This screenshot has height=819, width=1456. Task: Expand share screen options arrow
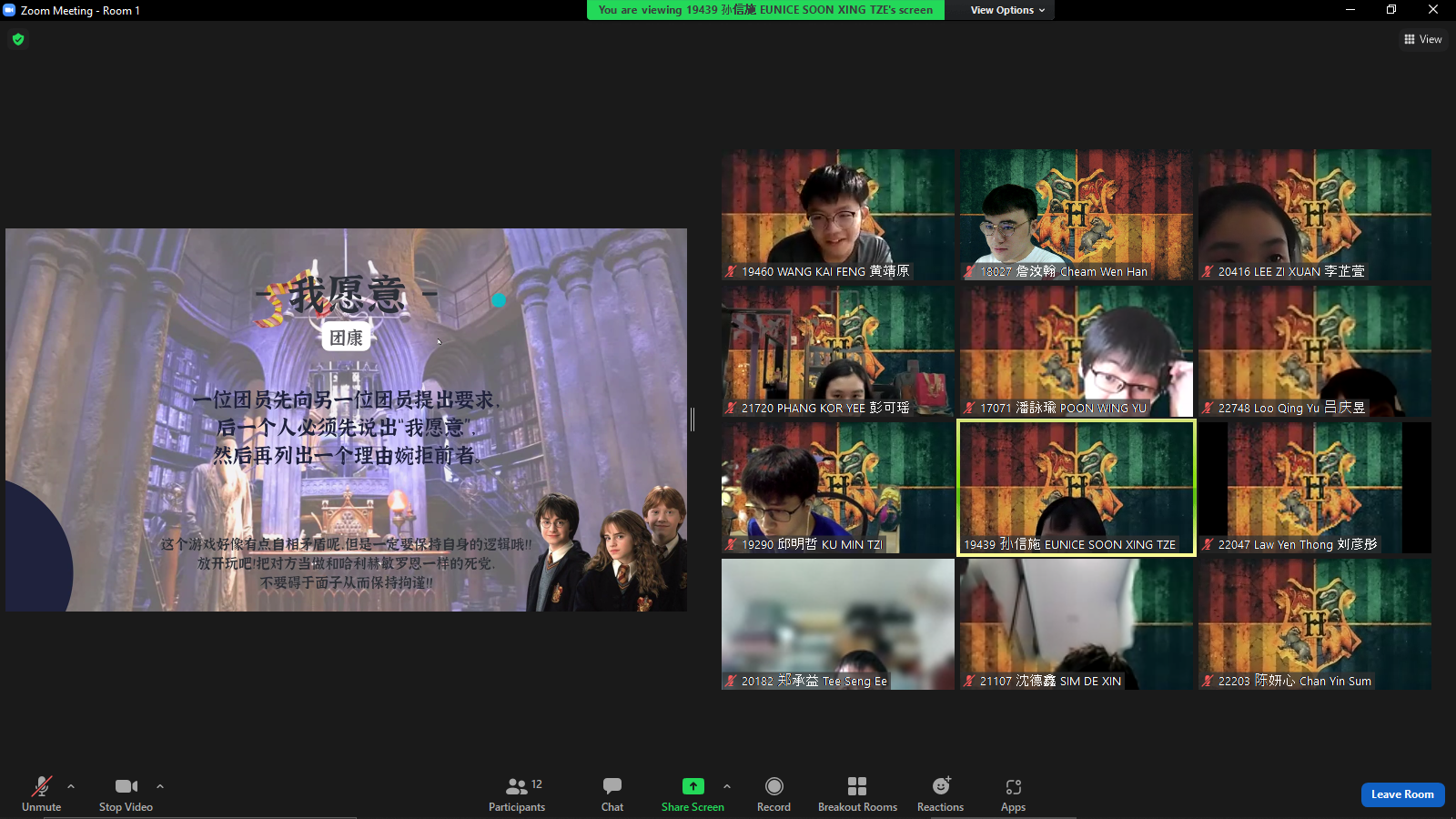[727, 786]
